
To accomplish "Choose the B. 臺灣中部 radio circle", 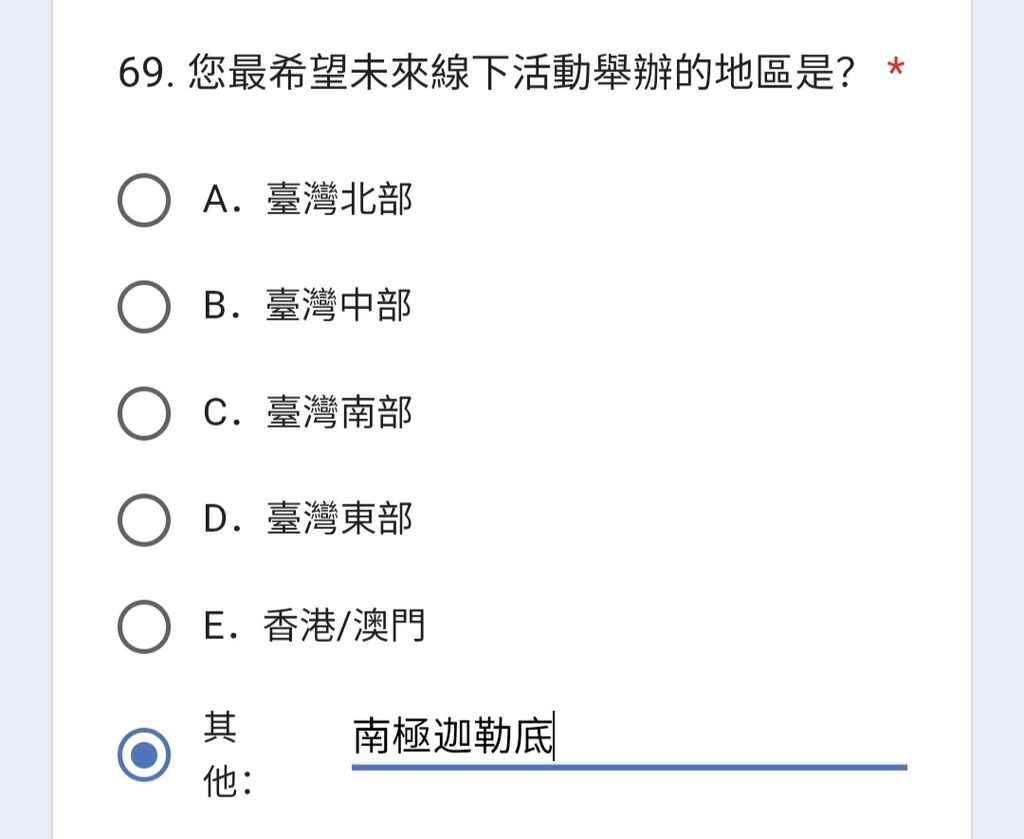I will tap(144, 307).
